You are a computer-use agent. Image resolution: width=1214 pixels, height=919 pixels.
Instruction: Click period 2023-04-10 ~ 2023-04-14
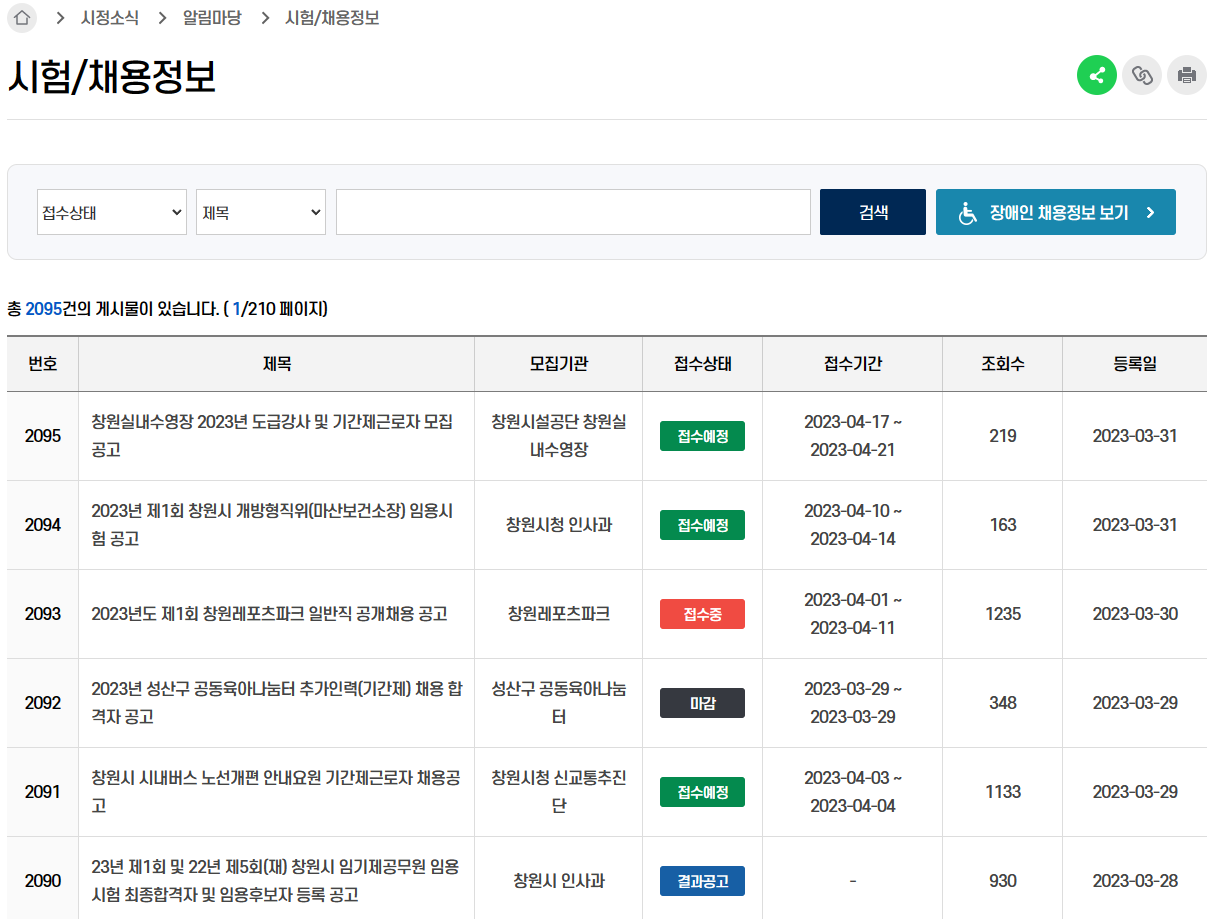point(853,525)
